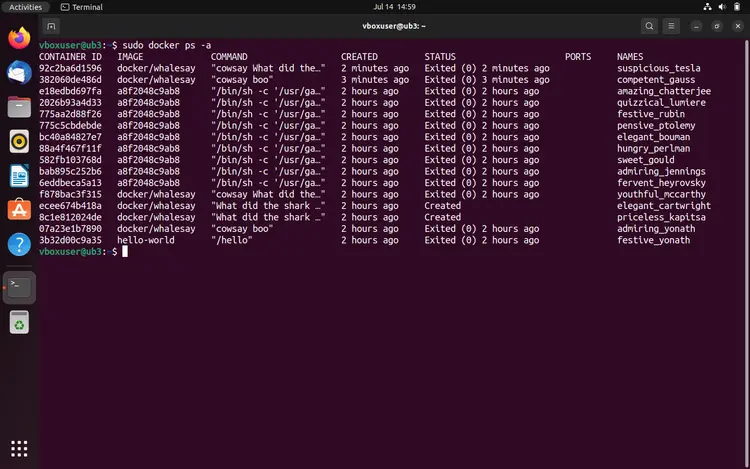Viewport: 750px width, 469px height.
Task: Open LibreOffice Writer from the dock
Action: (19, 176)
